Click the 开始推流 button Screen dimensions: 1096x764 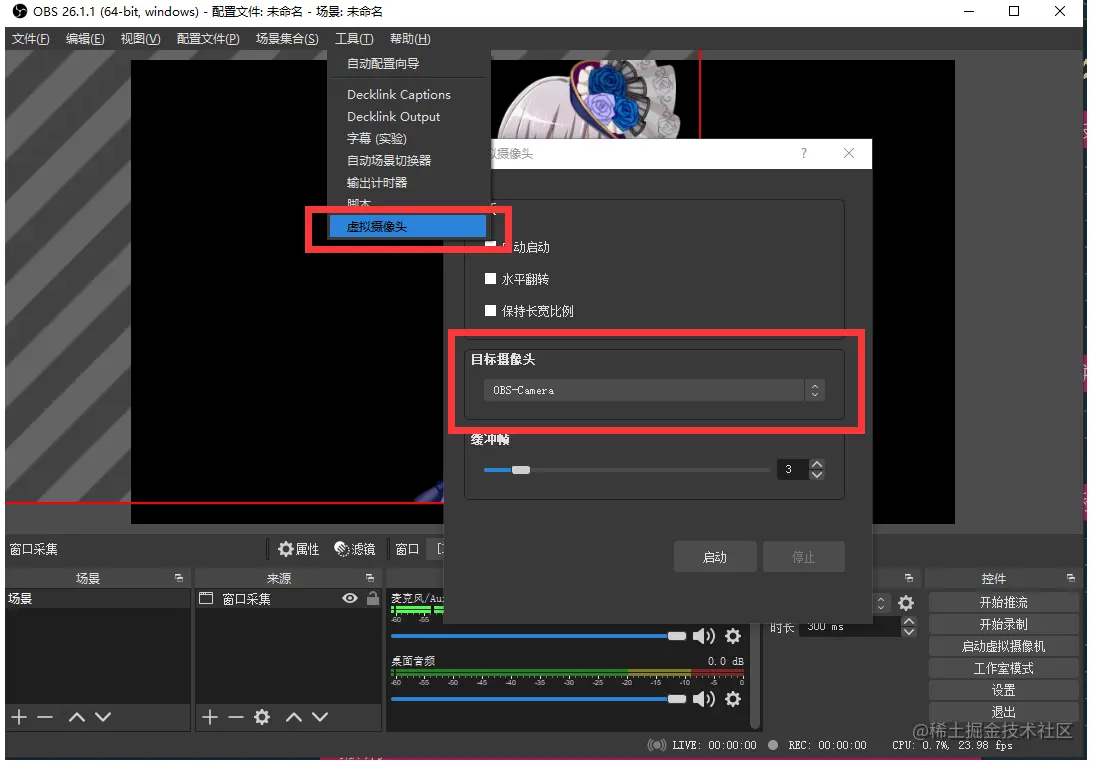pos(1003,603)
